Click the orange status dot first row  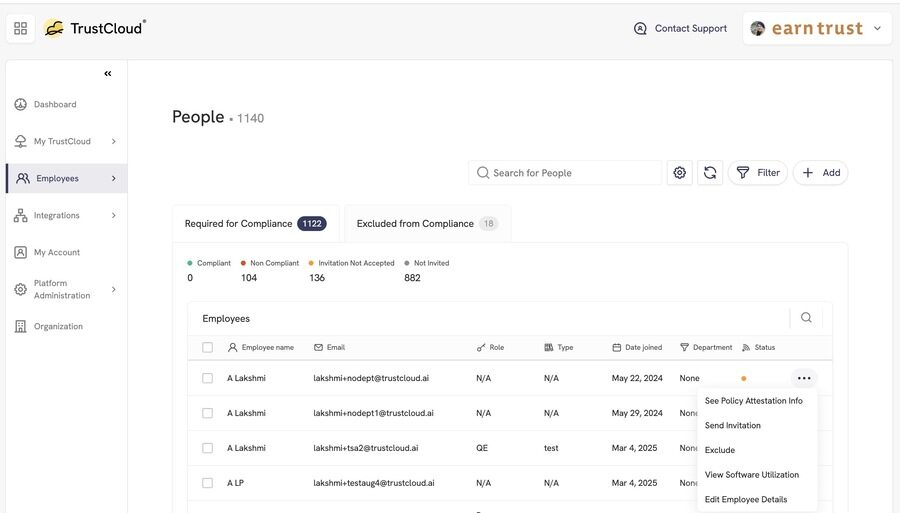tap(744, 379)
